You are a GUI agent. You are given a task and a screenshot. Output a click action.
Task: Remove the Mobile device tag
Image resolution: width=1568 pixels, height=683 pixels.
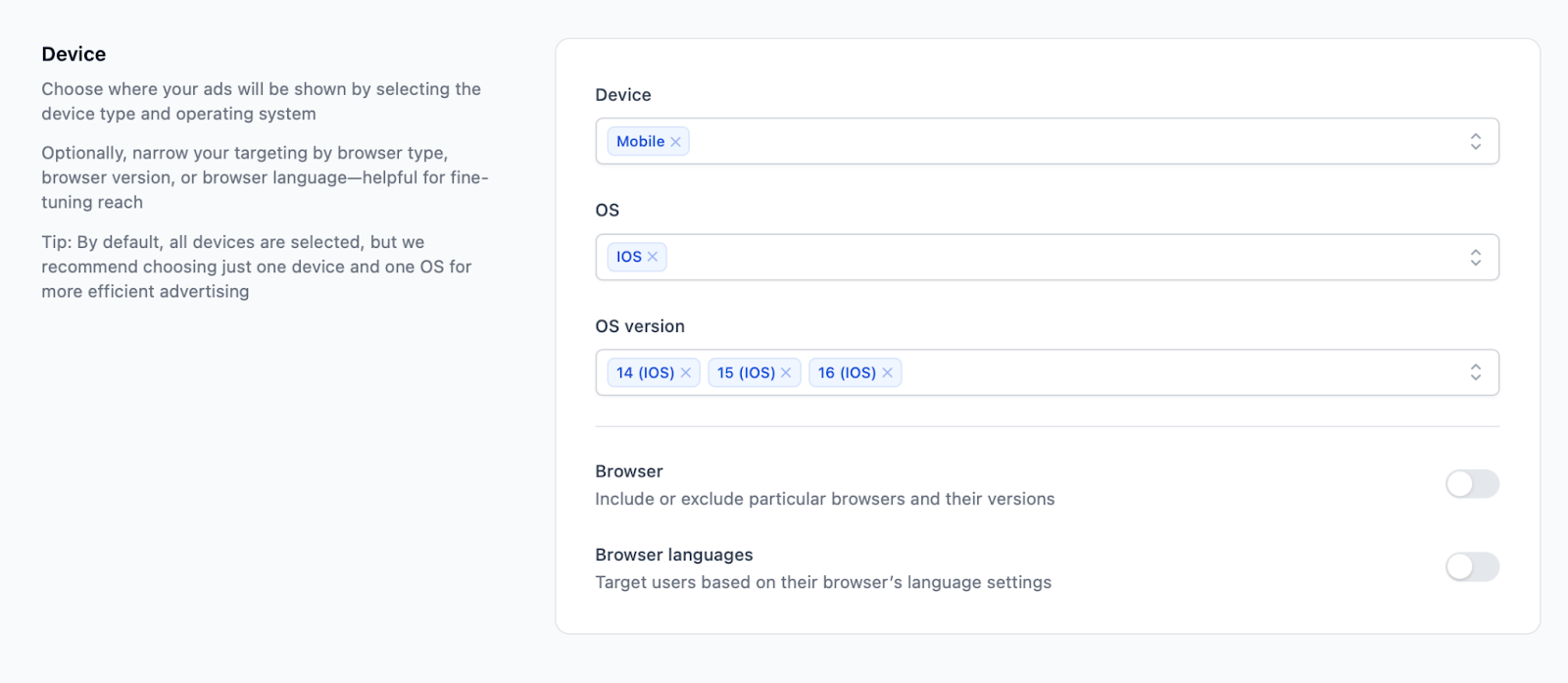[675, 142]
